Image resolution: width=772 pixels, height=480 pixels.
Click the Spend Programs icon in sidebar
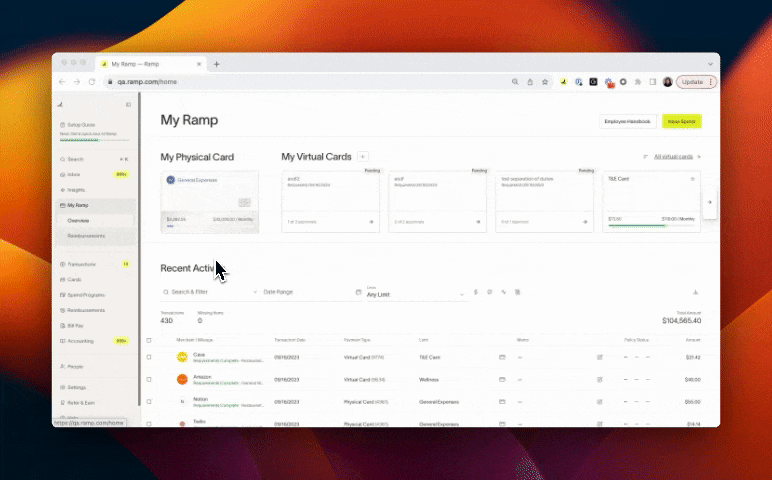coord(63,295)
